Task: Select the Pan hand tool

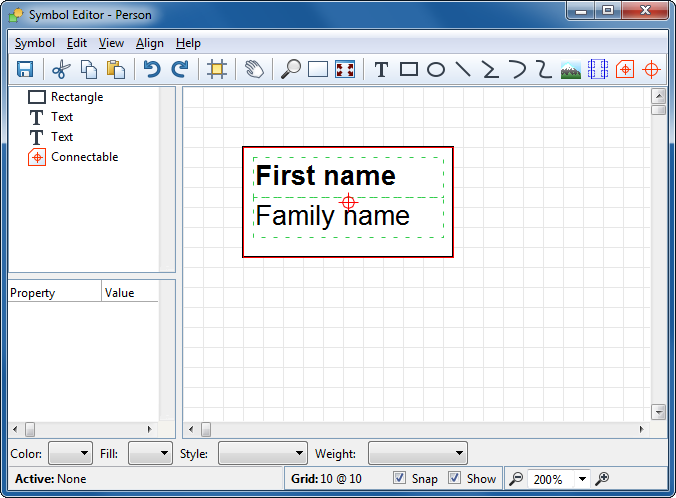Action: pos(254,69)
